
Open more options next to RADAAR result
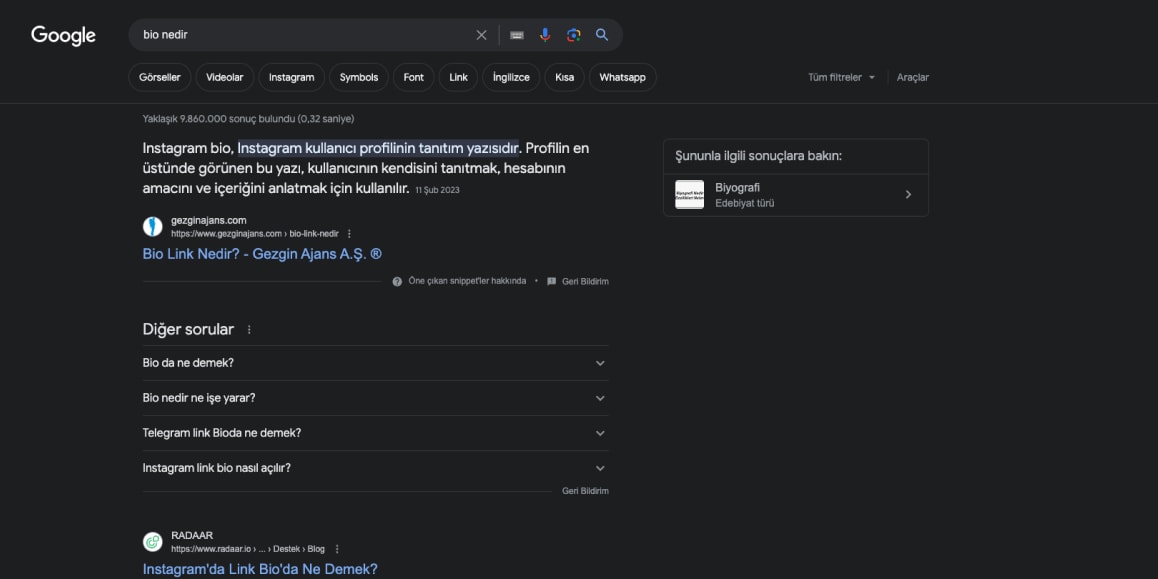pos(338,549)
